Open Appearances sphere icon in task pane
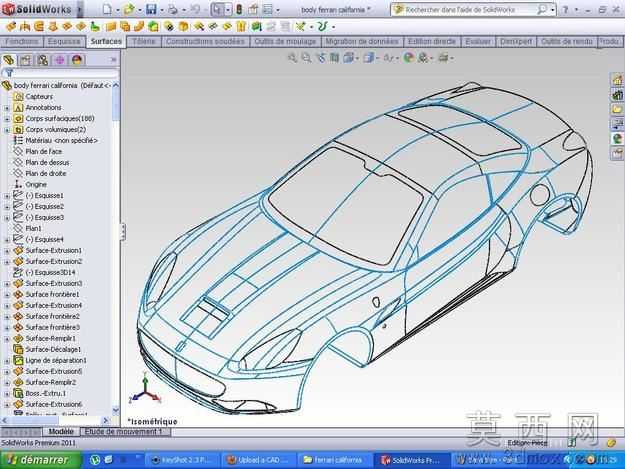Image resolution: width=625 pixels, height=469 pixels. (x=617, y=138)
